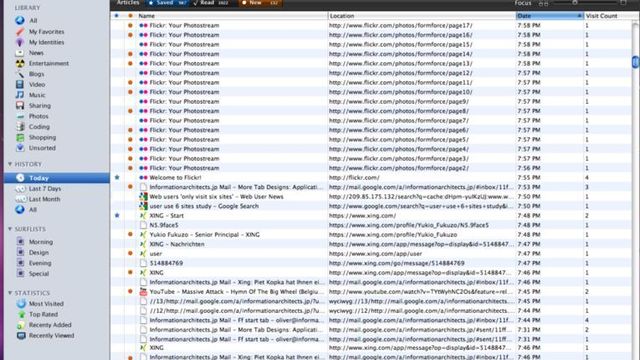Open the flickr.com/photos/formforce/page16/ link
The height and width of the screenshot is (360, 640).
coord(400,35)
